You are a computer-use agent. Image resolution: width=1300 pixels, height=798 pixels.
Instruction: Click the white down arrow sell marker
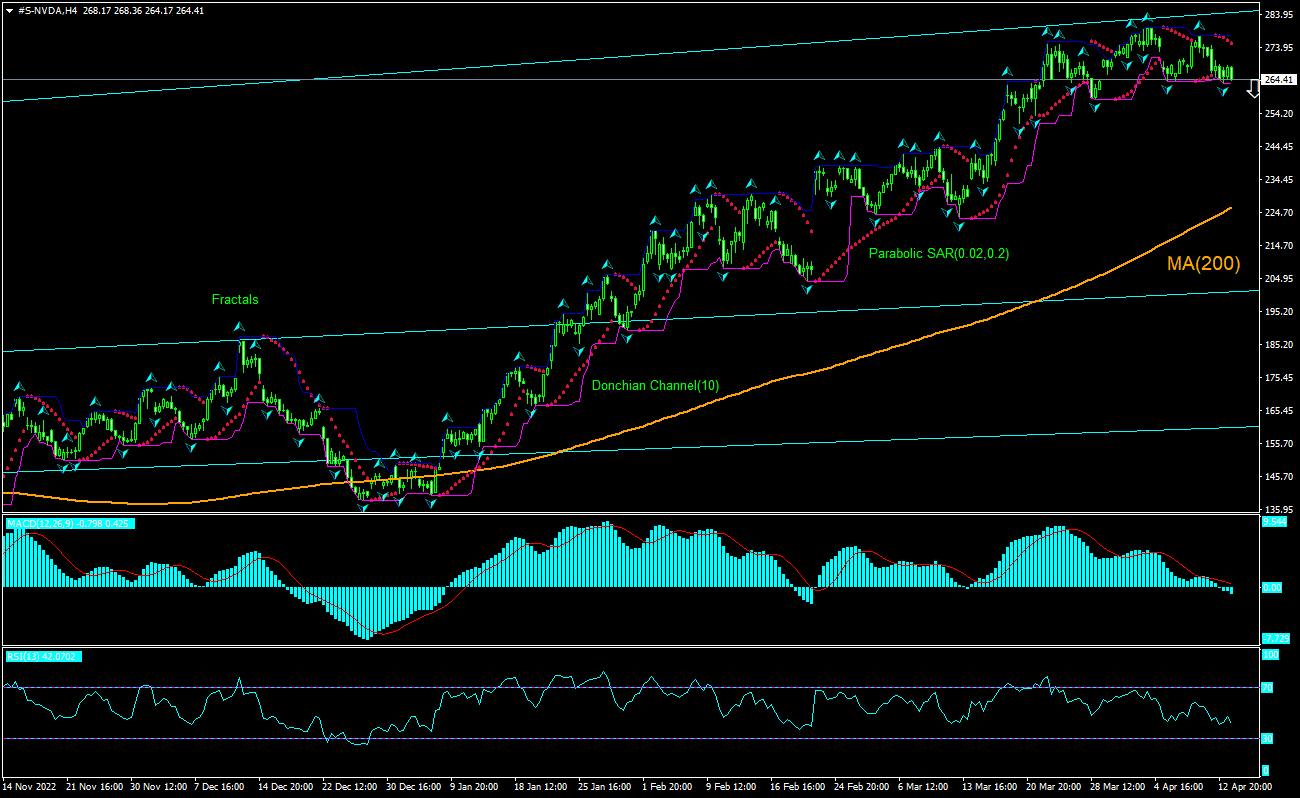pos(1253,90)
